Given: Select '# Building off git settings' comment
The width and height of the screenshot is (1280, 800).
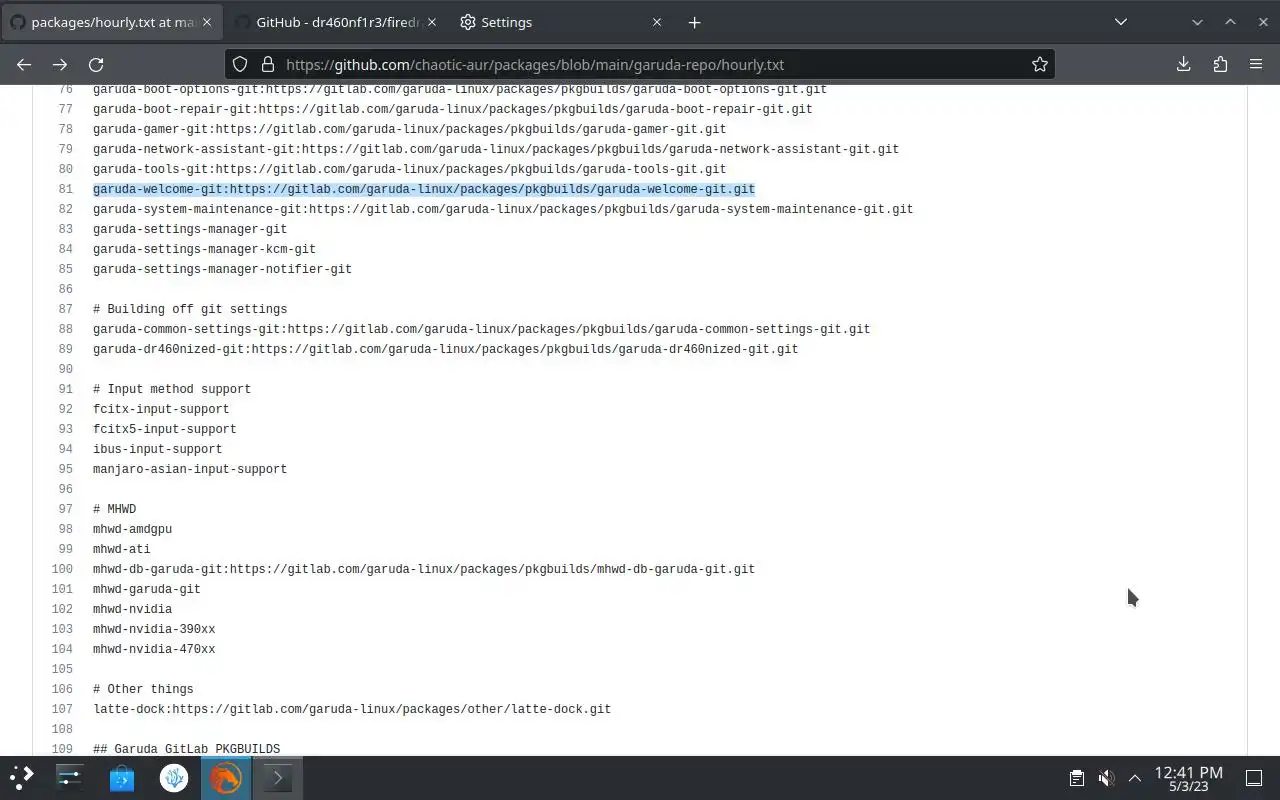Looking at the screenshot, I should [190, 309].
